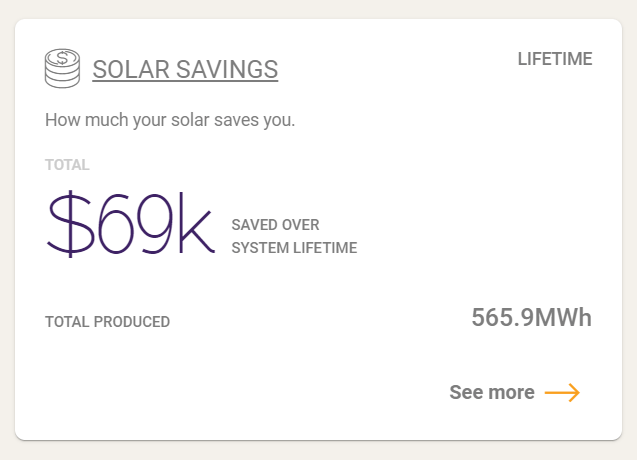Click the orange right arrow icon
The image size is (637, 460).
[562, 392]
